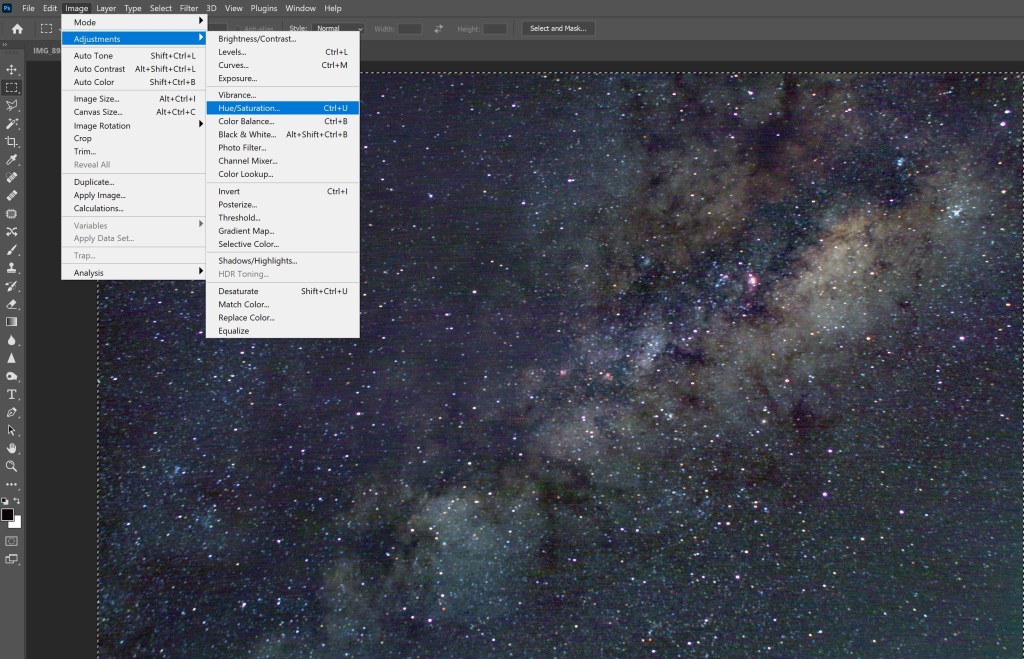Open the Filter menu

pyautogui.click(x=189, y=8)
